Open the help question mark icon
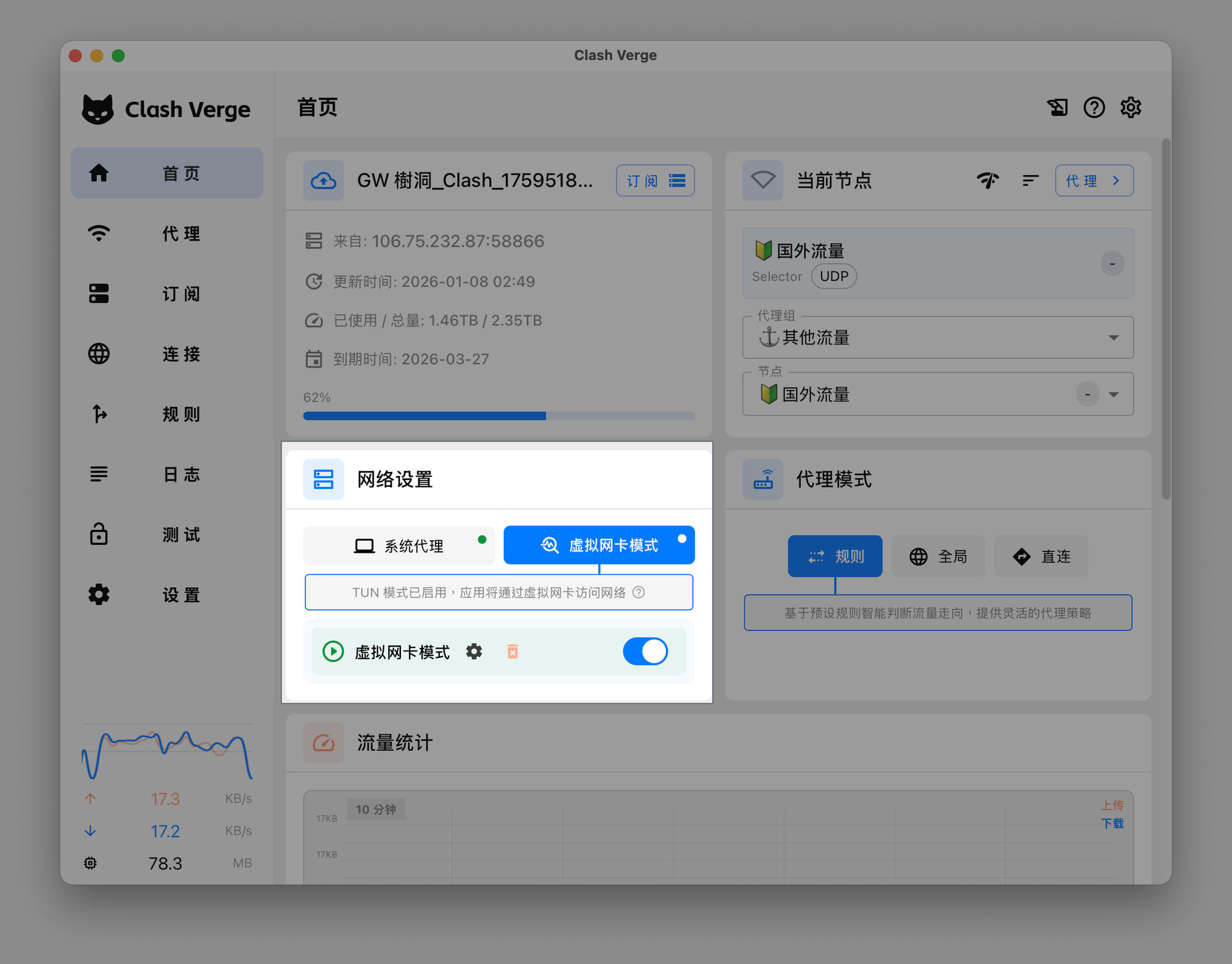Viewport: 1232px width, 964px height. click(x=1094, y=107)
